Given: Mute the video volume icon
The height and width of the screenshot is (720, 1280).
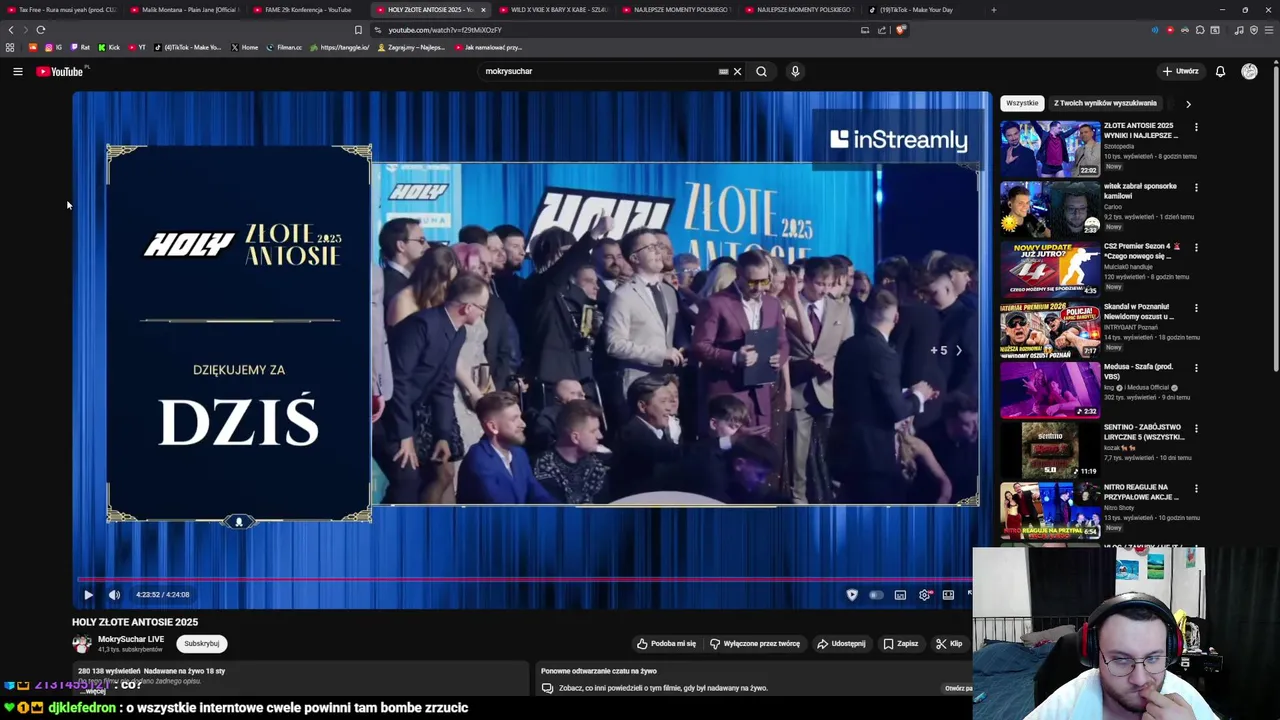Looking at the screenshot, I should coord(114,594).
